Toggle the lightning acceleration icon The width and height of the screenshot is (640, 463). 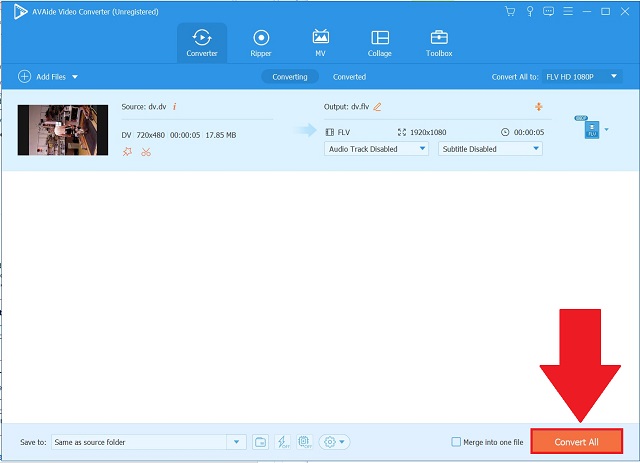point(282,442)
